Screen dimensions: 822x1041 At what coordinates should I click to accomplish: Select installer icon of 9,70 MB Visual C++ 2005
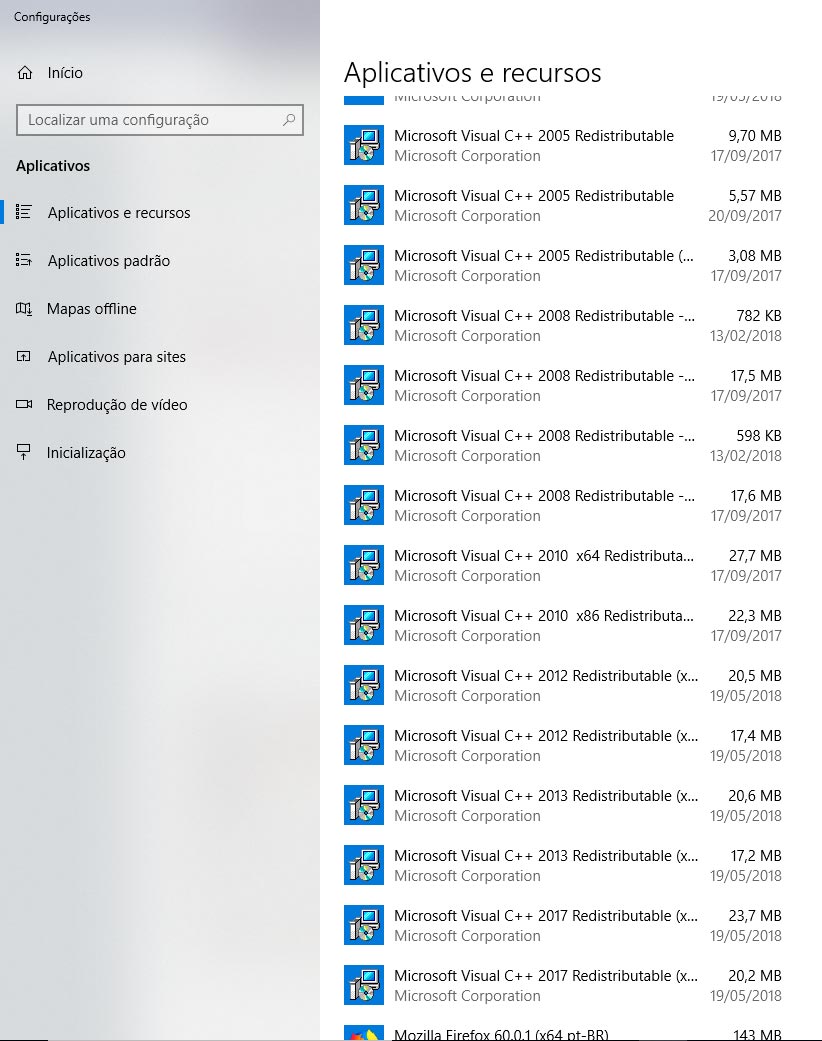(x=364, y=145)
